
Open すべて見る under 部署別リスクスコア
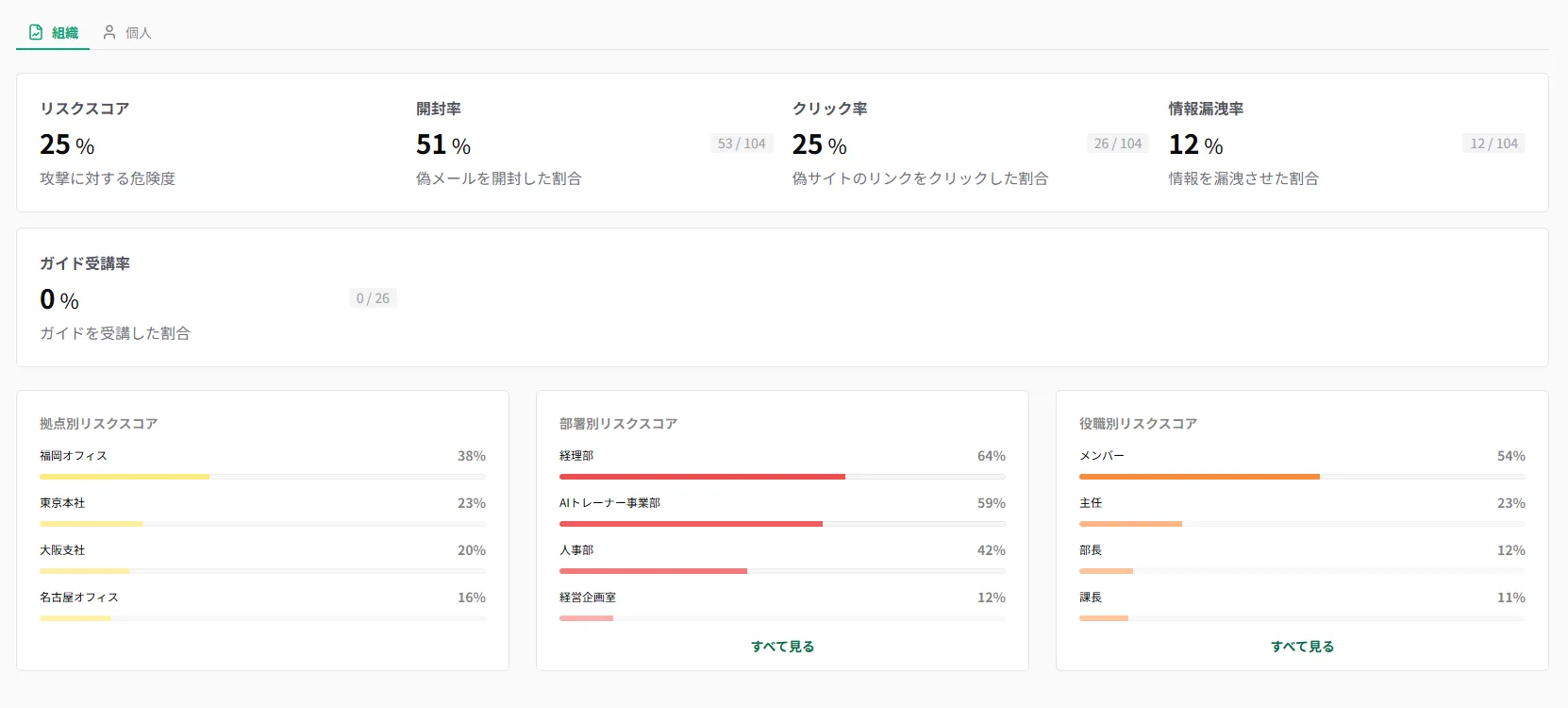coord(782,647)
